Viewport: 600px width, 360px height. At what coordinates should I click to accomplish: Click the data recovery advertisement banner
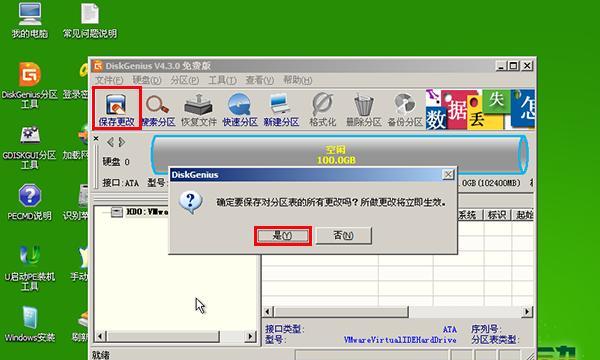pos(480,109)
